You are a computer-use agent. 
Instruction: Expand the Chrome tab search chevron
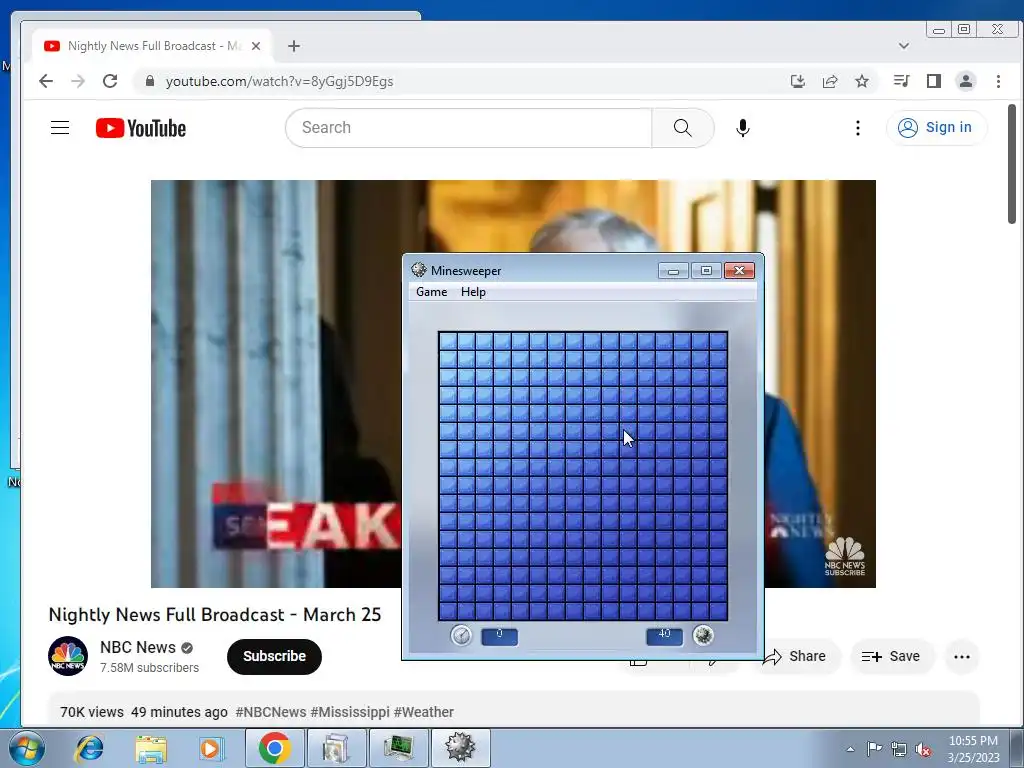(x=904, y=46)
